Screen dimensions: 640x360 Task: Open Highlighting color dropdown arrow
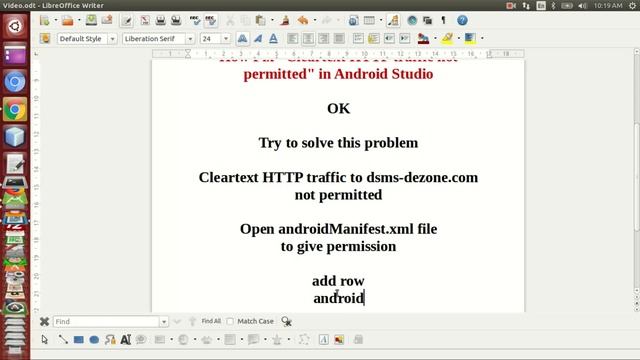point(458,38)
